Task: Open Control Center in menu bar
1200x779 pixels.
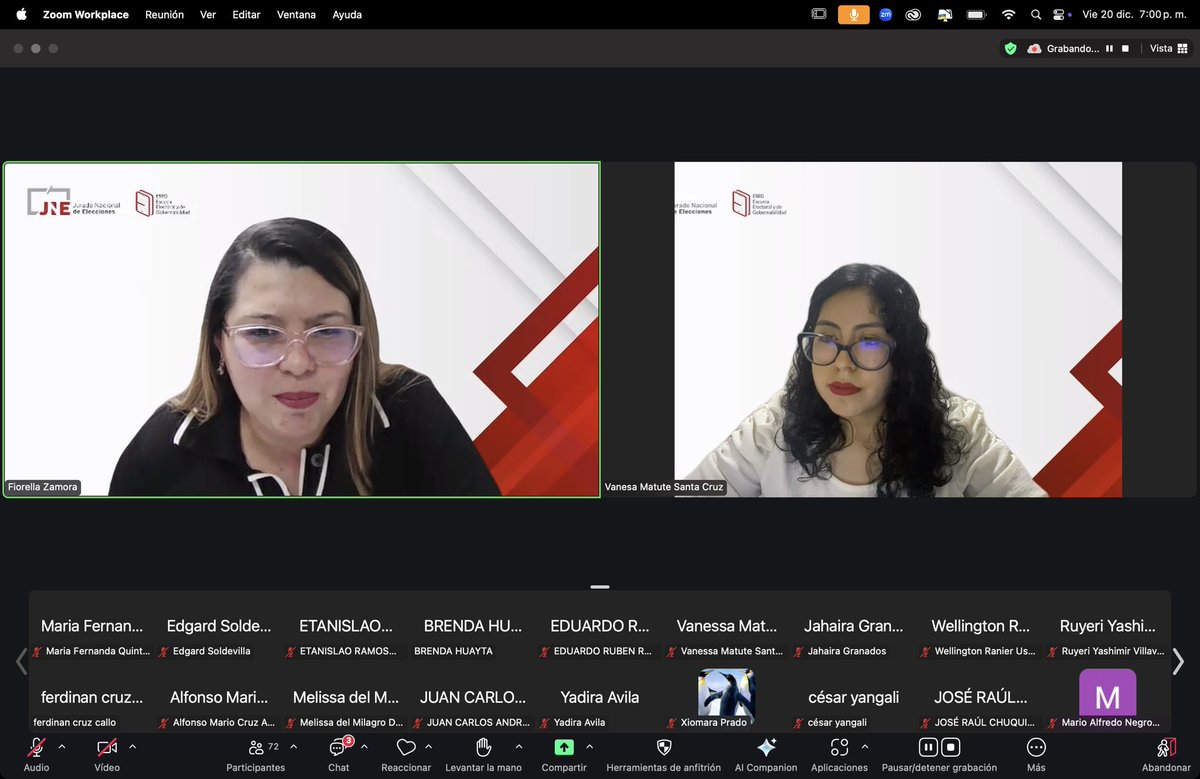Action: [1060, 14]
